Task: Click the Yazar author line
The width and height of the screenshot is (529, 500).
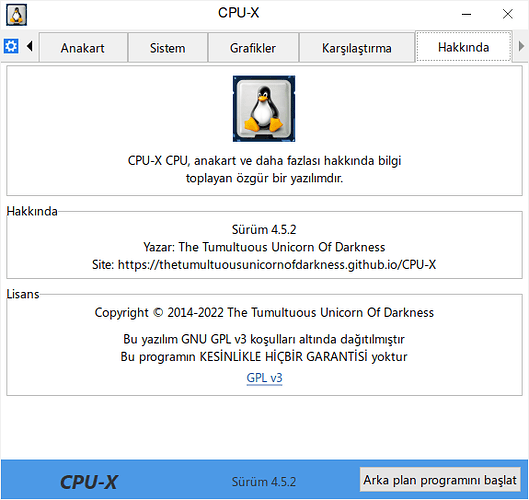Action: (264, 247)
